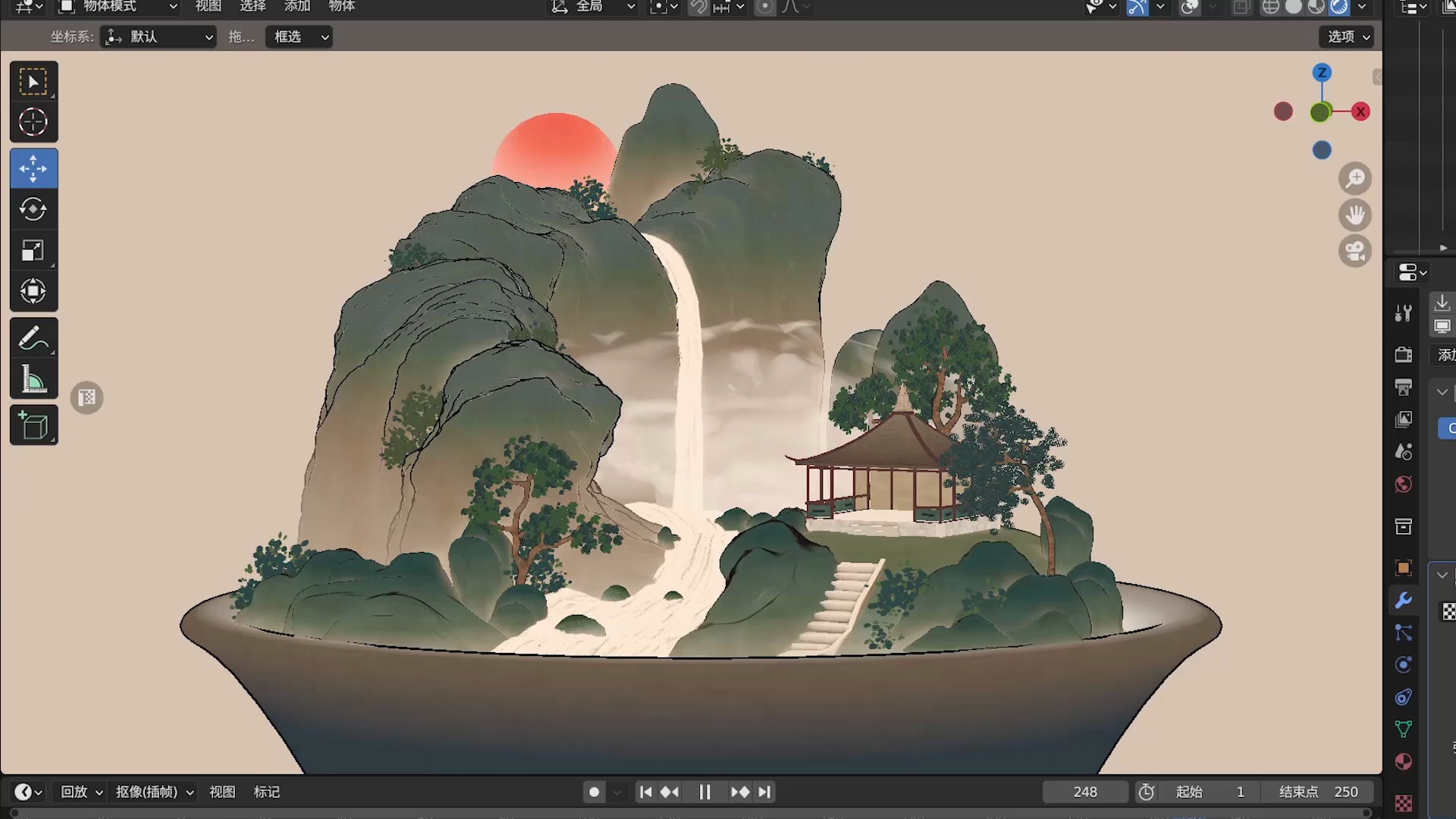Screen dimensions: 1456x819
Task: Select the Measure tool
Action: pos(33,378)
